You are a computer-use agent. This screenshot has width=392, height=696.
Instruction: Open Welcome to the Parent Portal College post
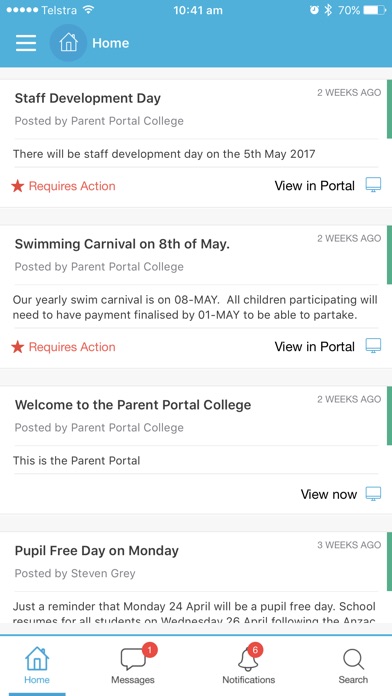coord(133,405)
